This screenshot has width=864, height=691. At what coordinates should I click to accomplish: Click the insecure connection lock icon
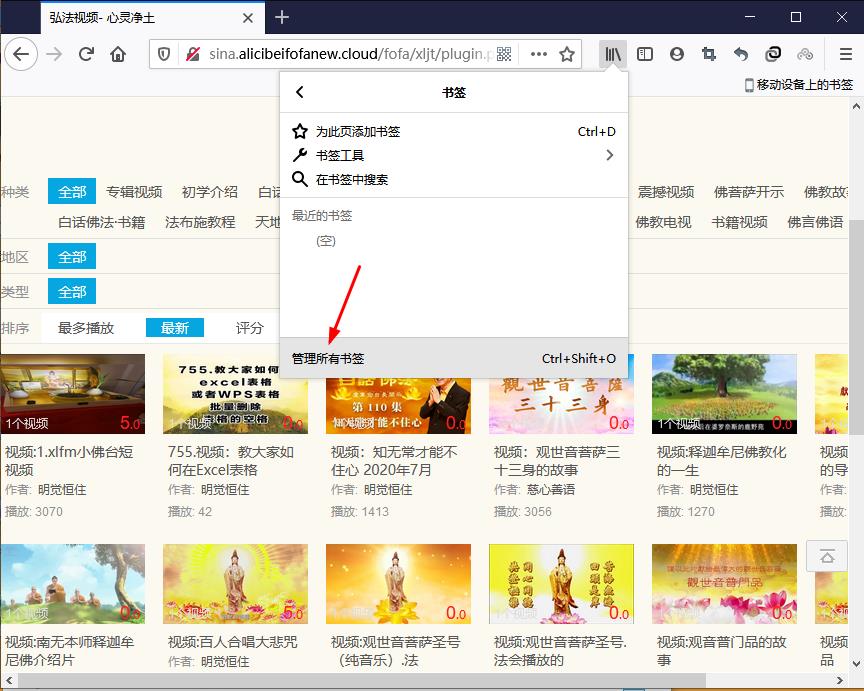pyautogui.click(x=192, y=54)
